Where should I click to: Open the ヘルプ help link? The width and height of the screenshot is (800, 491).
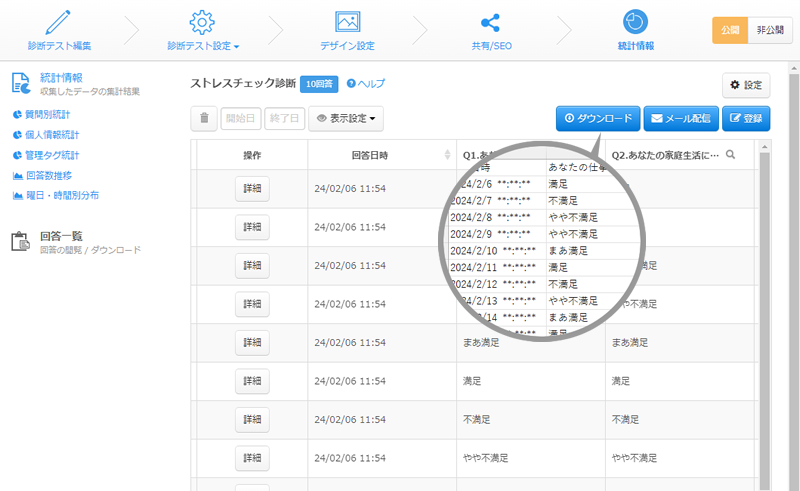coord(365,84)
